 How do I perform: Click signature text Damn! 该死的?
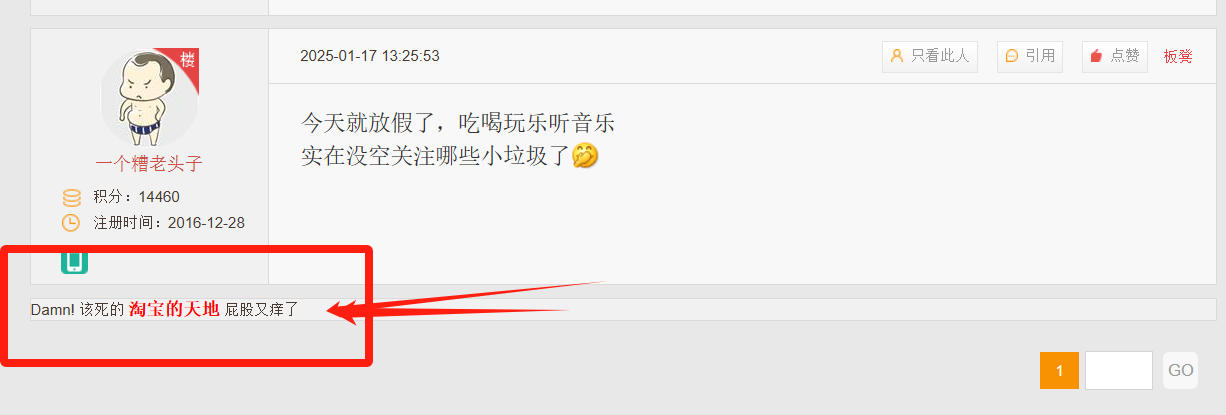(x=78, y=310)
